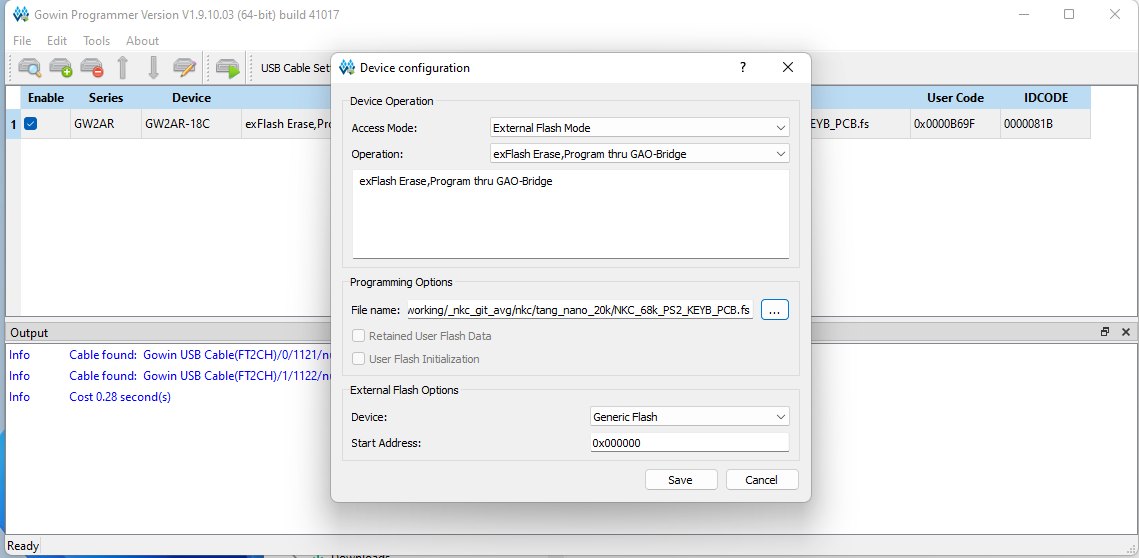Click the User Code column header
Image resolution: width=1139 pixels, height=558 pixels.
coord(955,97)
